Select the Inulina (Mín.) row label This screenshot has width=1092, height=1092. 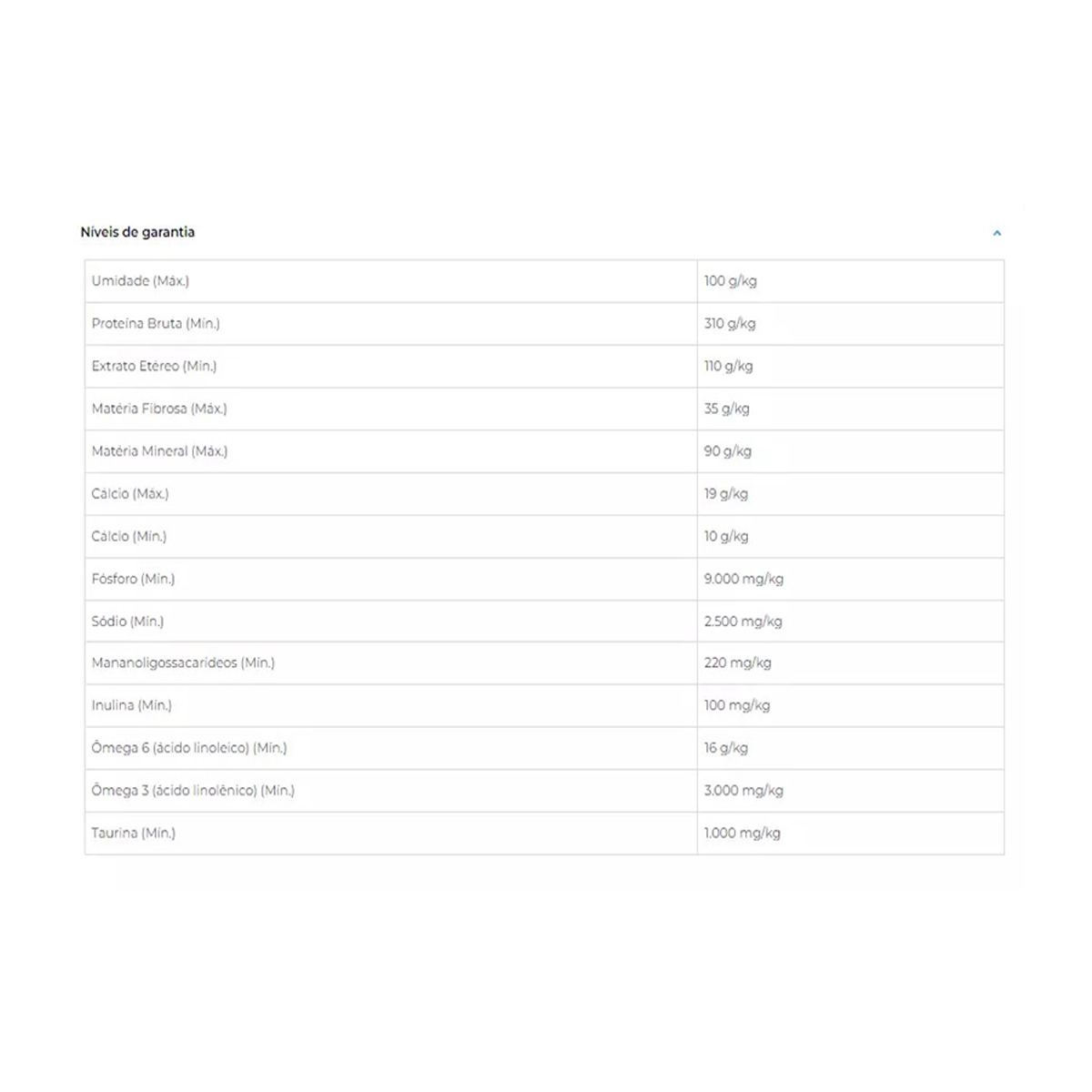pyautogui.click(x=131, y=705)
